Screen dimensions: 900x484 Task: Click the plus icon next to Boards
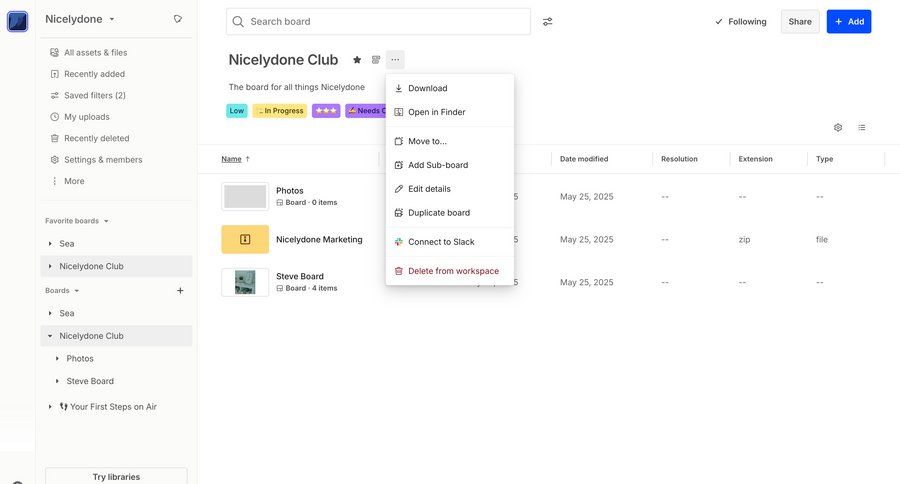tap(180, 291)
